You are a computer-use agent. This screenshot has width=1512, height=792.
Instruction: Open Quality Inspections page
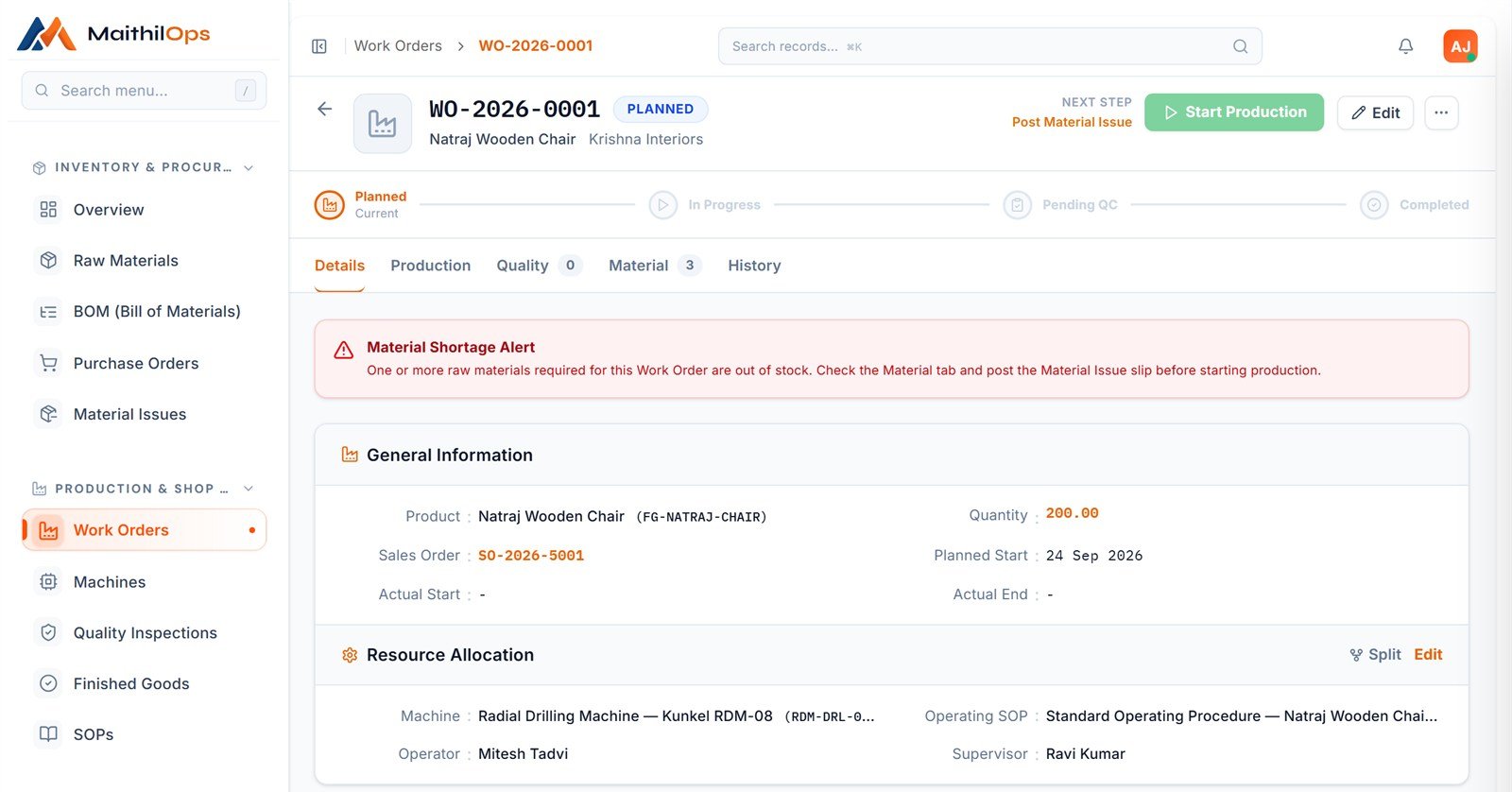144,633
